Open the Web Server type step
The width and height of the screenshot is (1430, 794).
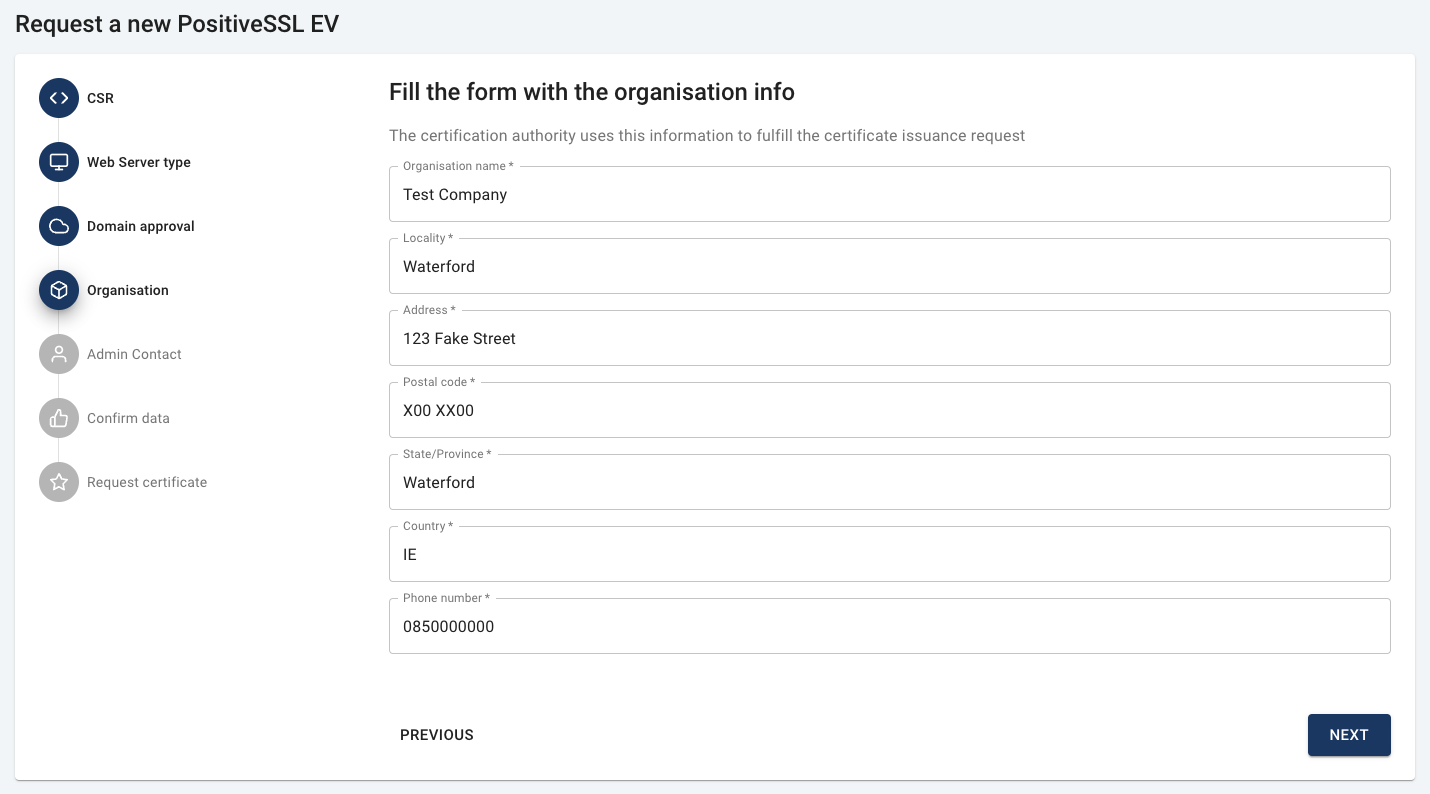pos(138,162)
